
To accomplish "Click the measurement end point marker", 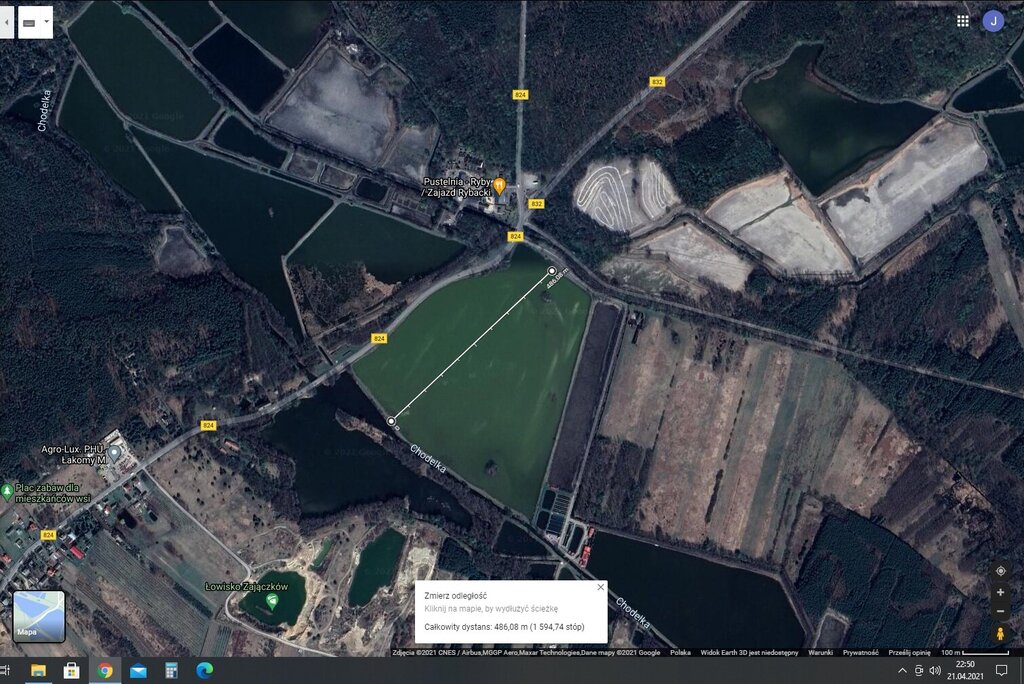I will tap(552, 271).
